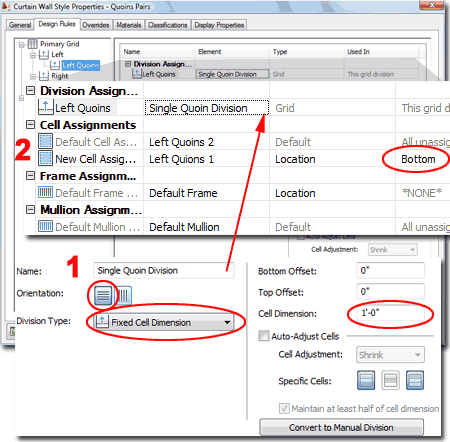450x442 pixels.
Task: Click Convert to Manual Division button
Action: coord(341,427)
